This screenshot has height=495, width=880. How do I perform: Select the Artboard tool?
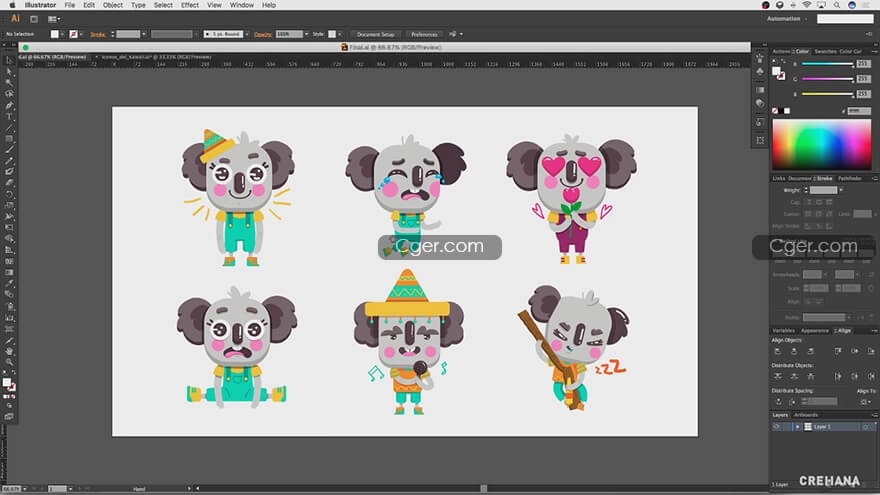[9, 328]
